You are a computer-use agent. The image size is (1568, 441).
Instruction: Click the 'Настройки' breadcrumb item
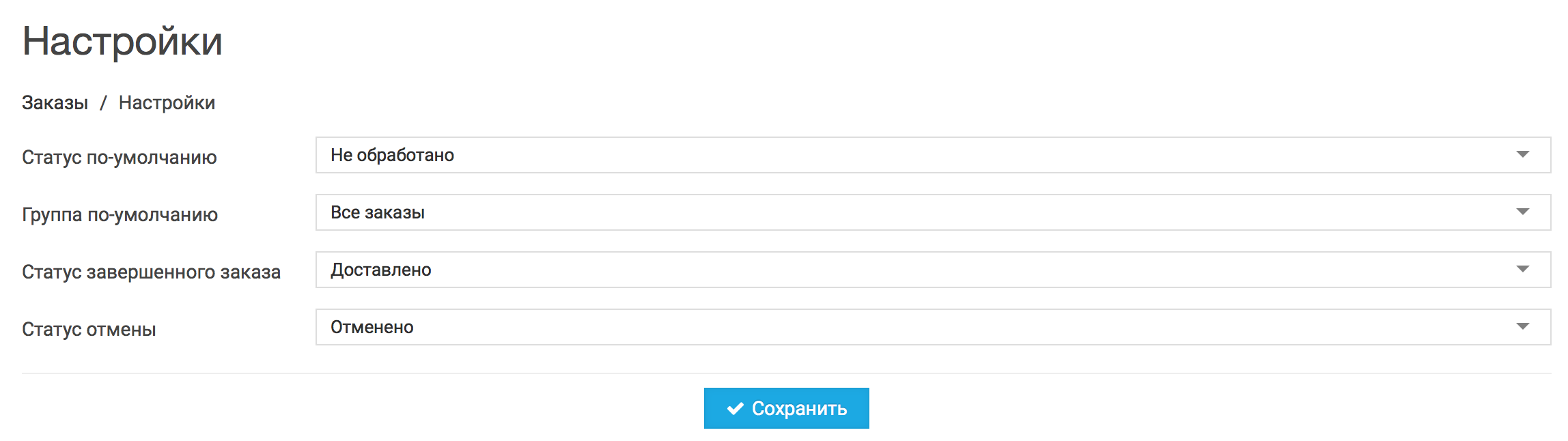click(x=167, y=103)
